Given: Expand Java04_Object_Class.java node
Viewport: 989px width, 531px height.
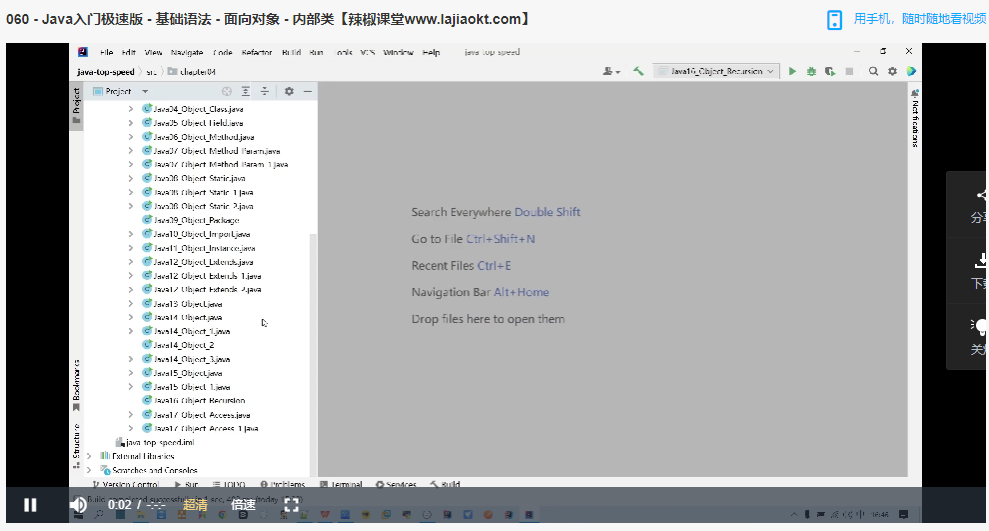Looking at the screenshot, I should pos(131,109).
